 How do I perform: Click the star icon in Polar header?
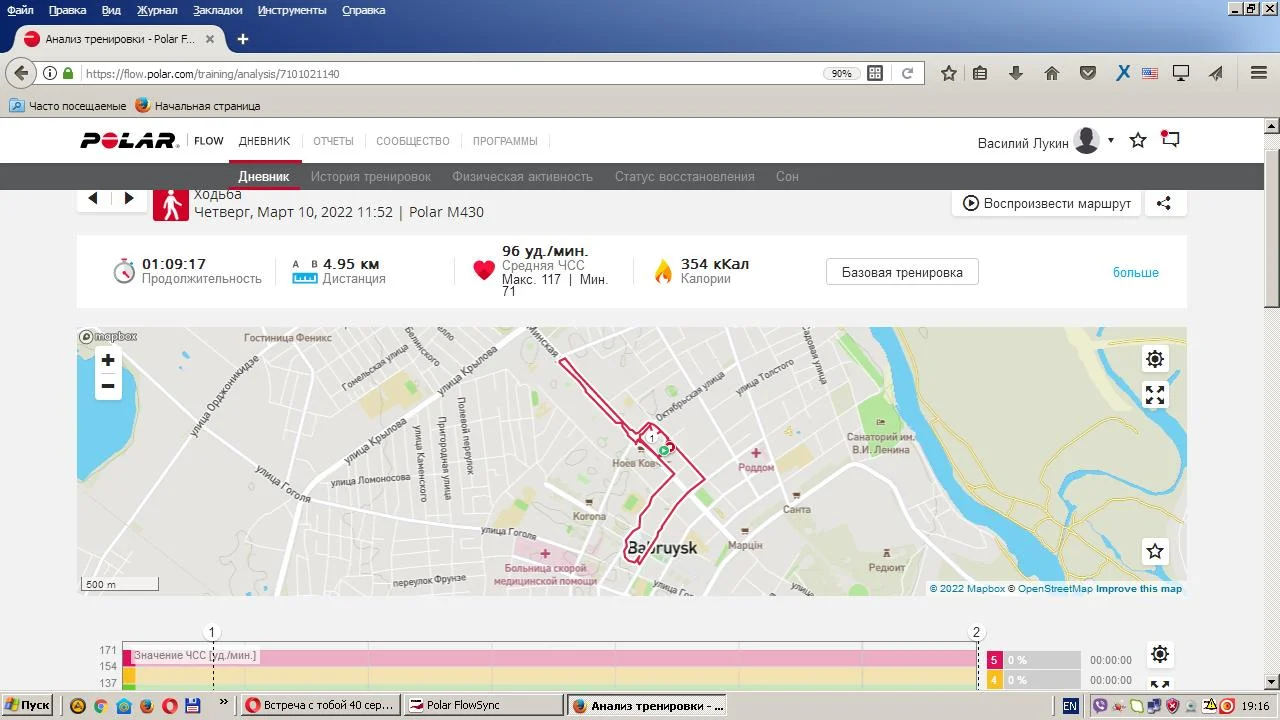(1138, 141)
